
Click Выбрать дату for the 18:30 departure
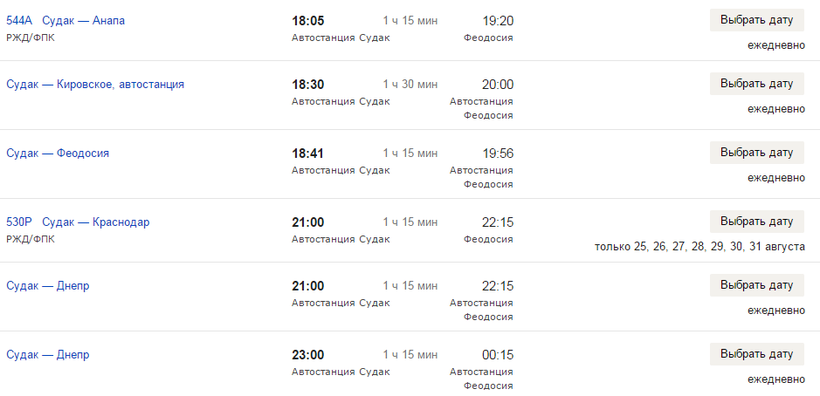pos(757,84)
